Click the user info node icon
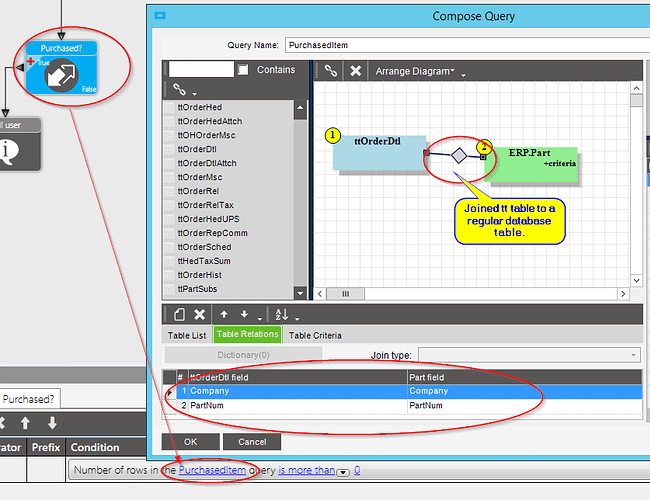 click(8, 152)
